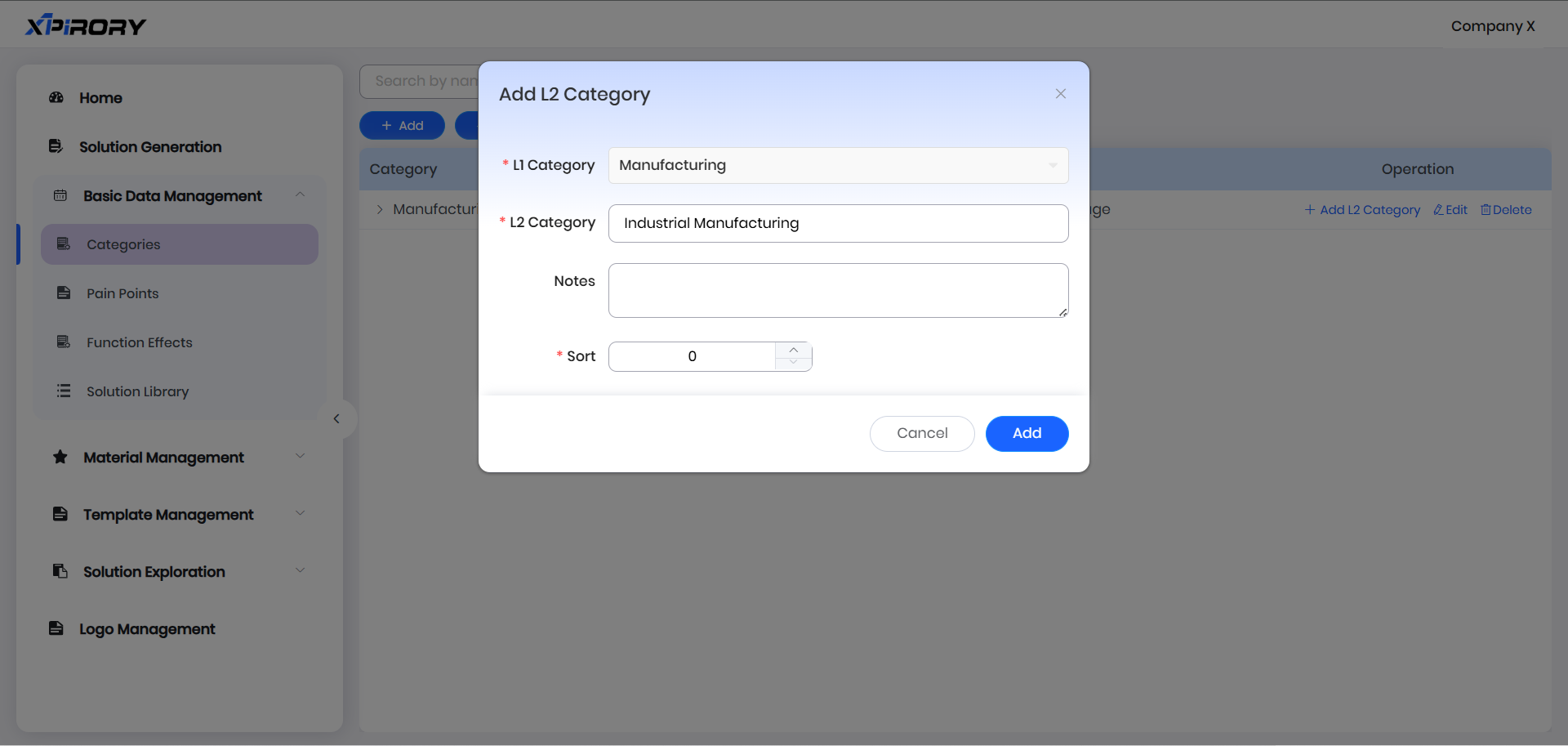This screenshot has width=1568, height=746.
Task: Click the Material Management star icon
Action: (60, 458)
